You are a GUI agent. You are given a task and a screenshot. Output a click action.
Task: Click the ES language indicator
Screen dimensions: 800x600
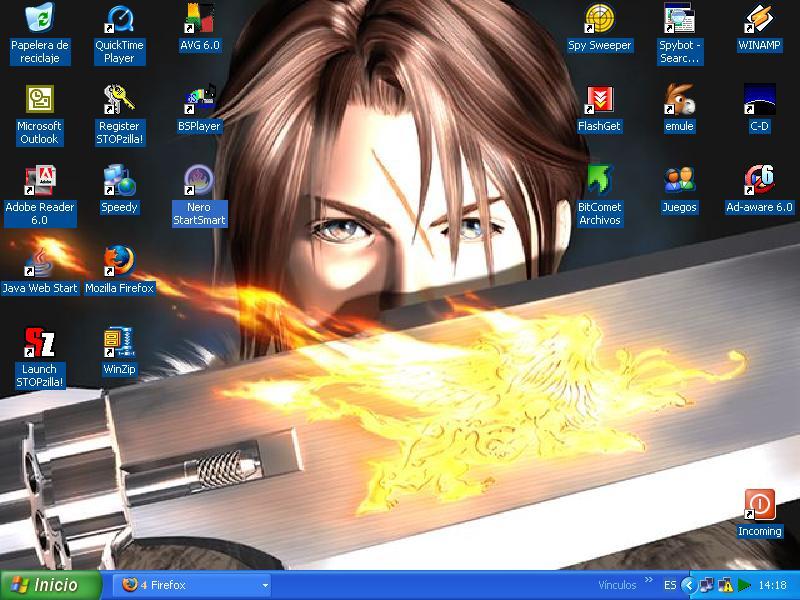(670, 585)
